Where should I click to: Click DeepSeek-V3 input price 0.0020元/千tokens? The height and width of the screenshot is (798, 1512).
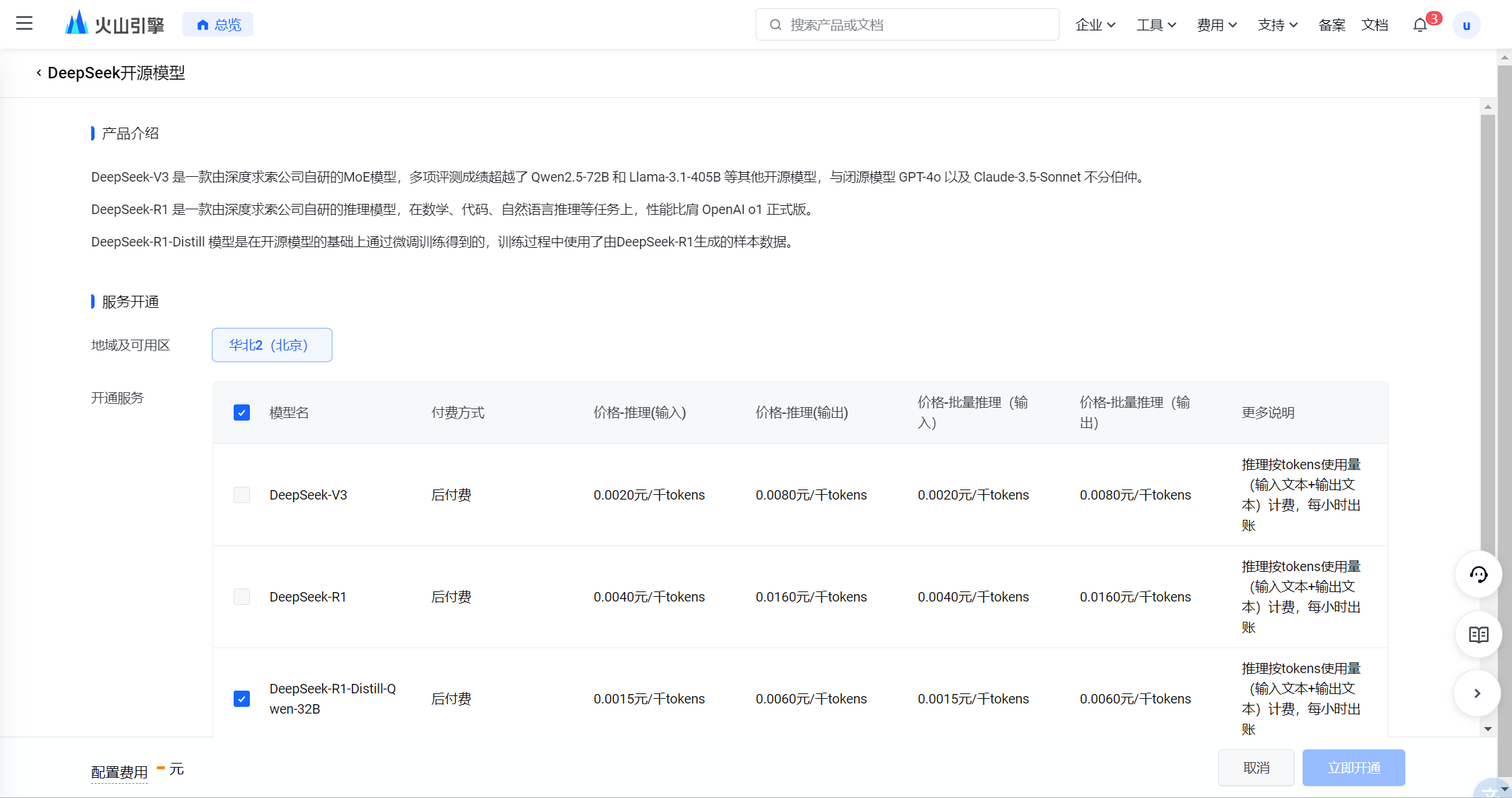[x=649, y=495]
